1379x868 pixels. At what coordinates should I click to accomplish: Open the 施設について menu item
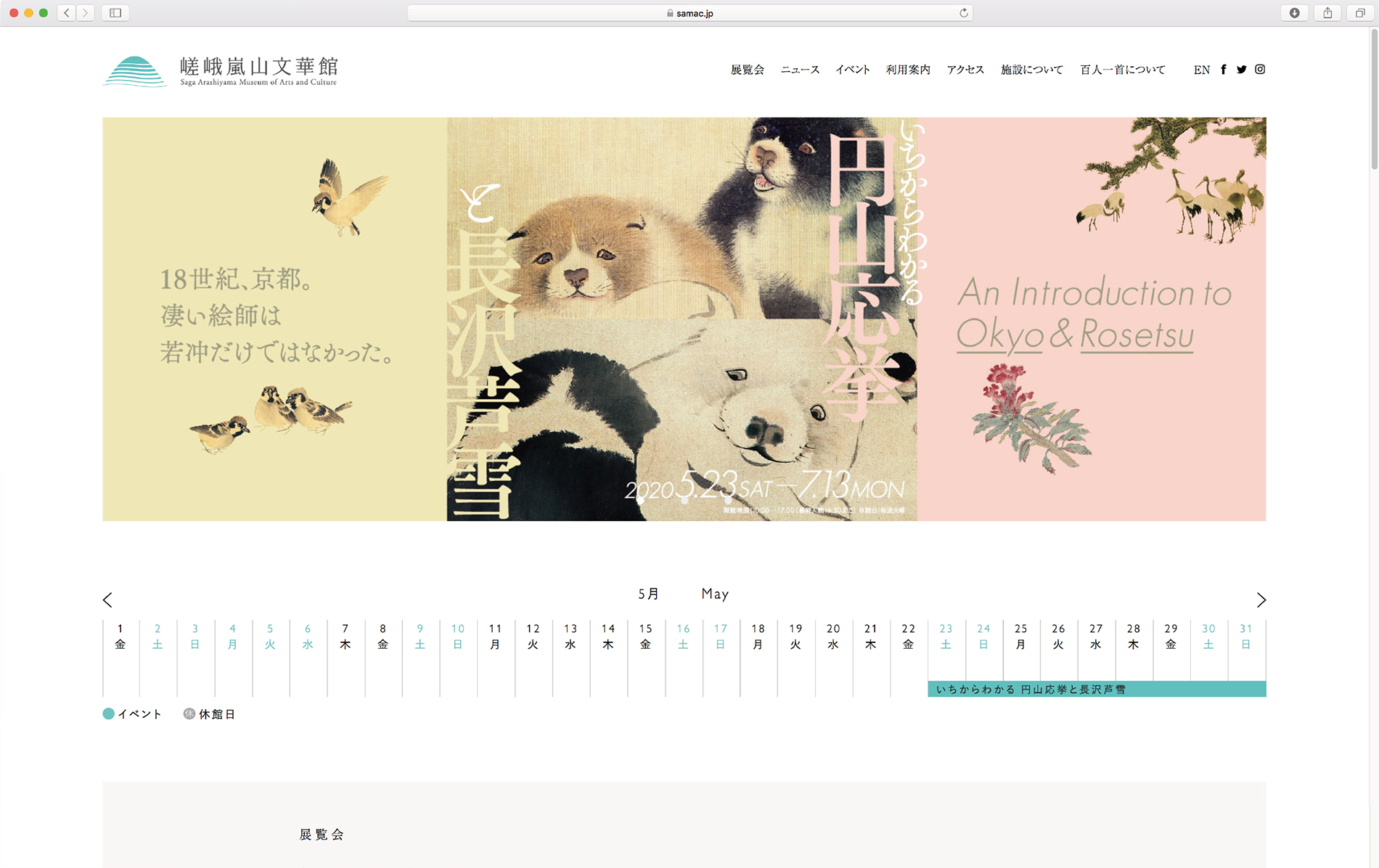coord(1032,70)
